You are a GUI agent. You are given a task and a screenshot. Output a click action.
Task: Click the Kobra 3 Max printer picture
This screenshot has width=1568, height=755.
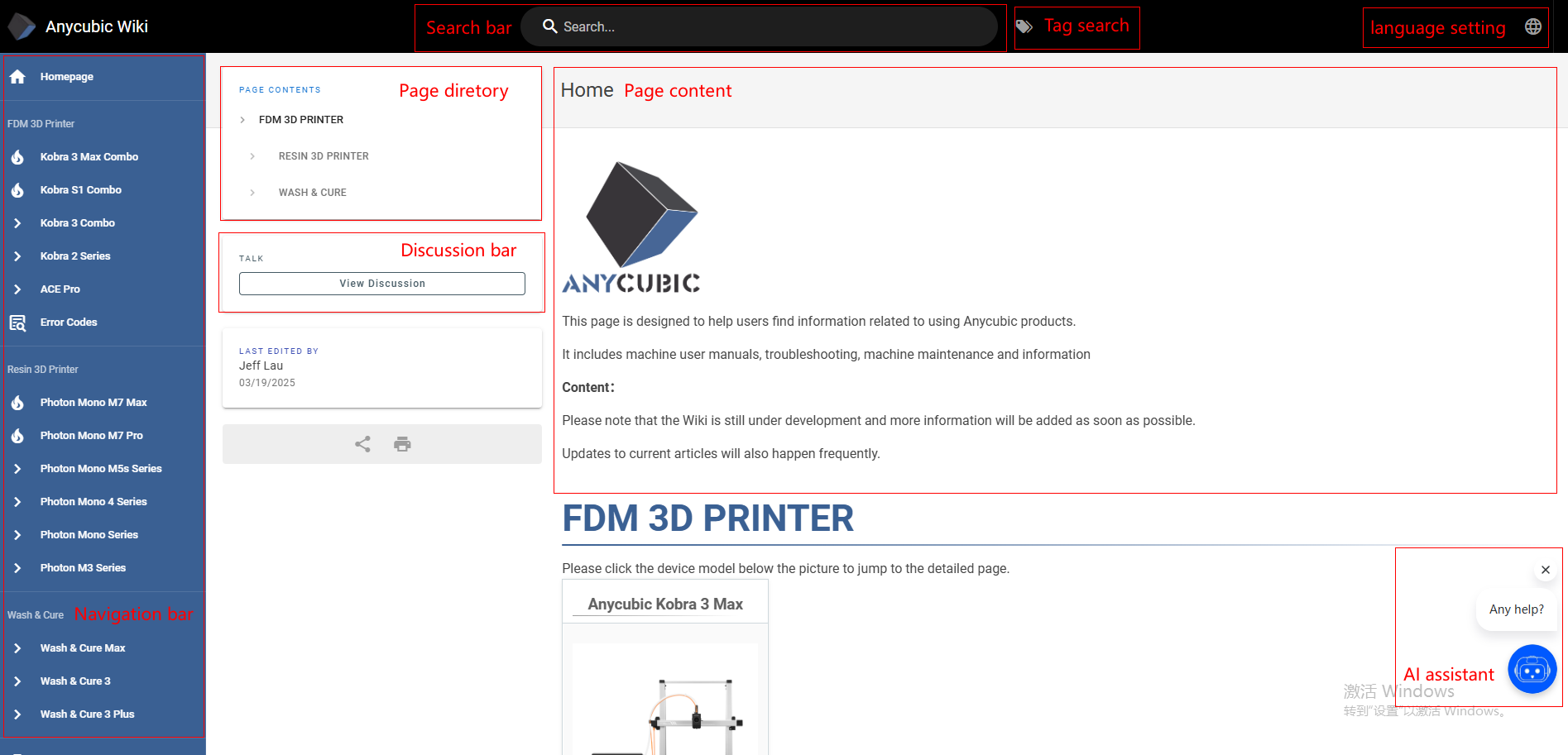tap(665, 699)
